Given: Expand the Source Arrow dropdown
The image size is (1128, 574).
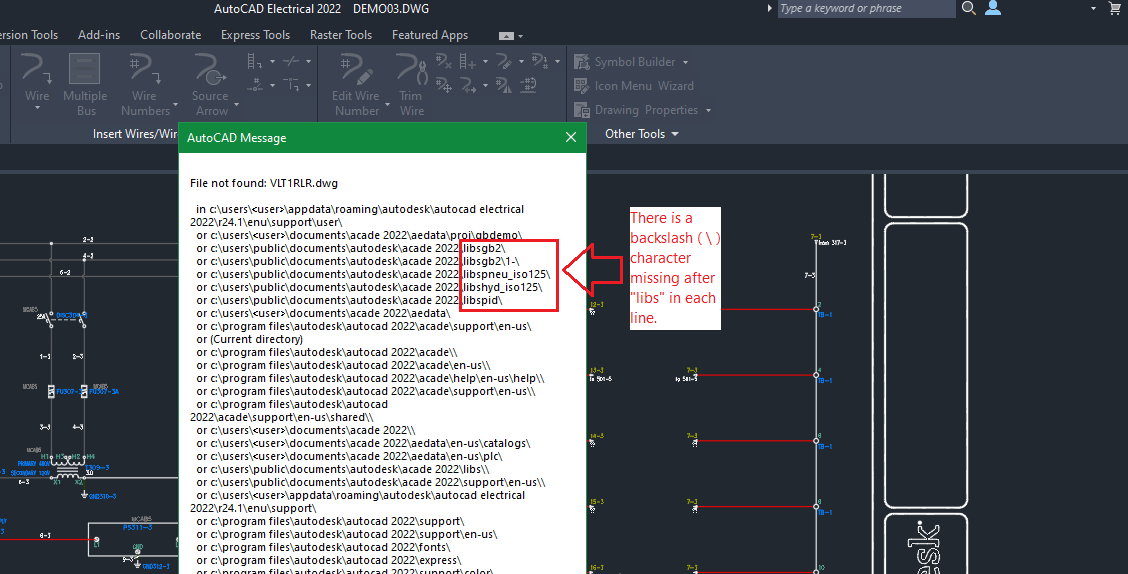Looking at the screenshot, I should (236, 105).
